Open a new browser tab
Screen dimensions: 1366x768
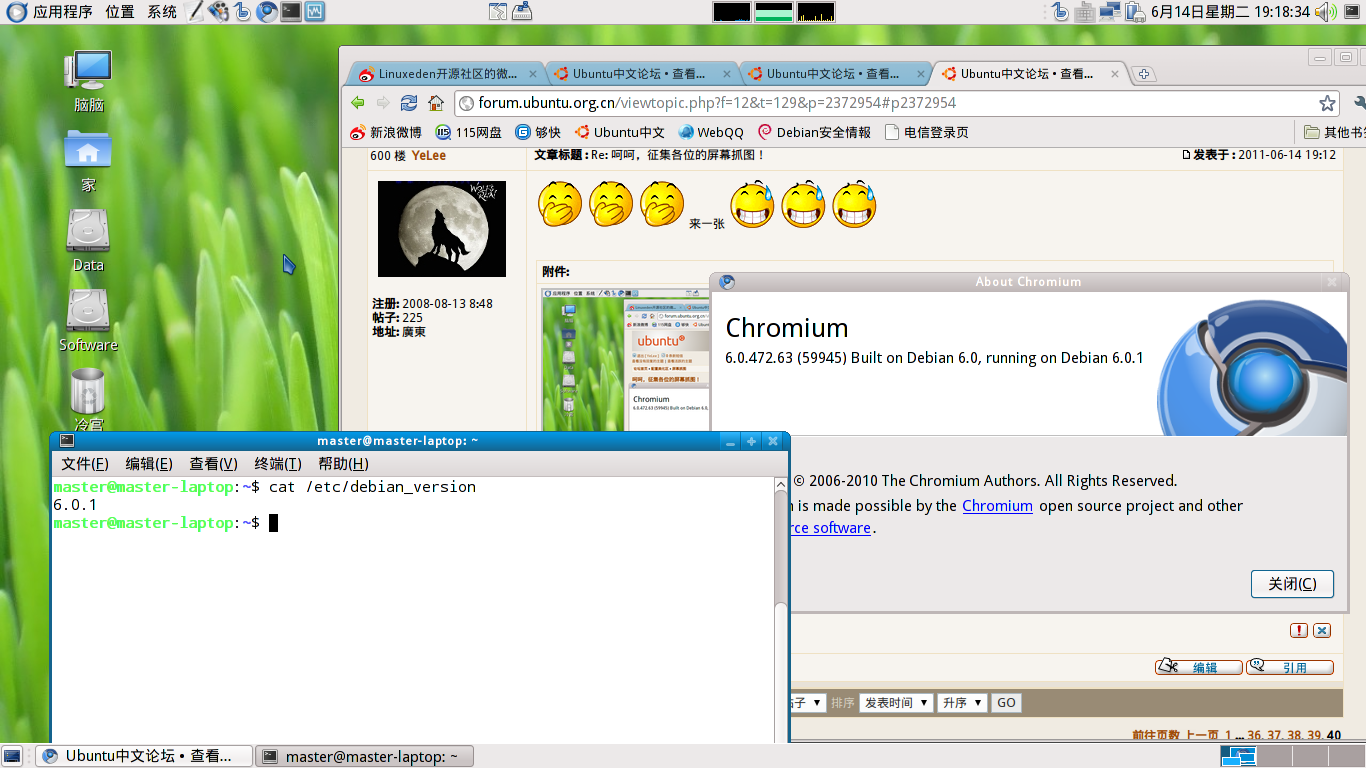1144,74
